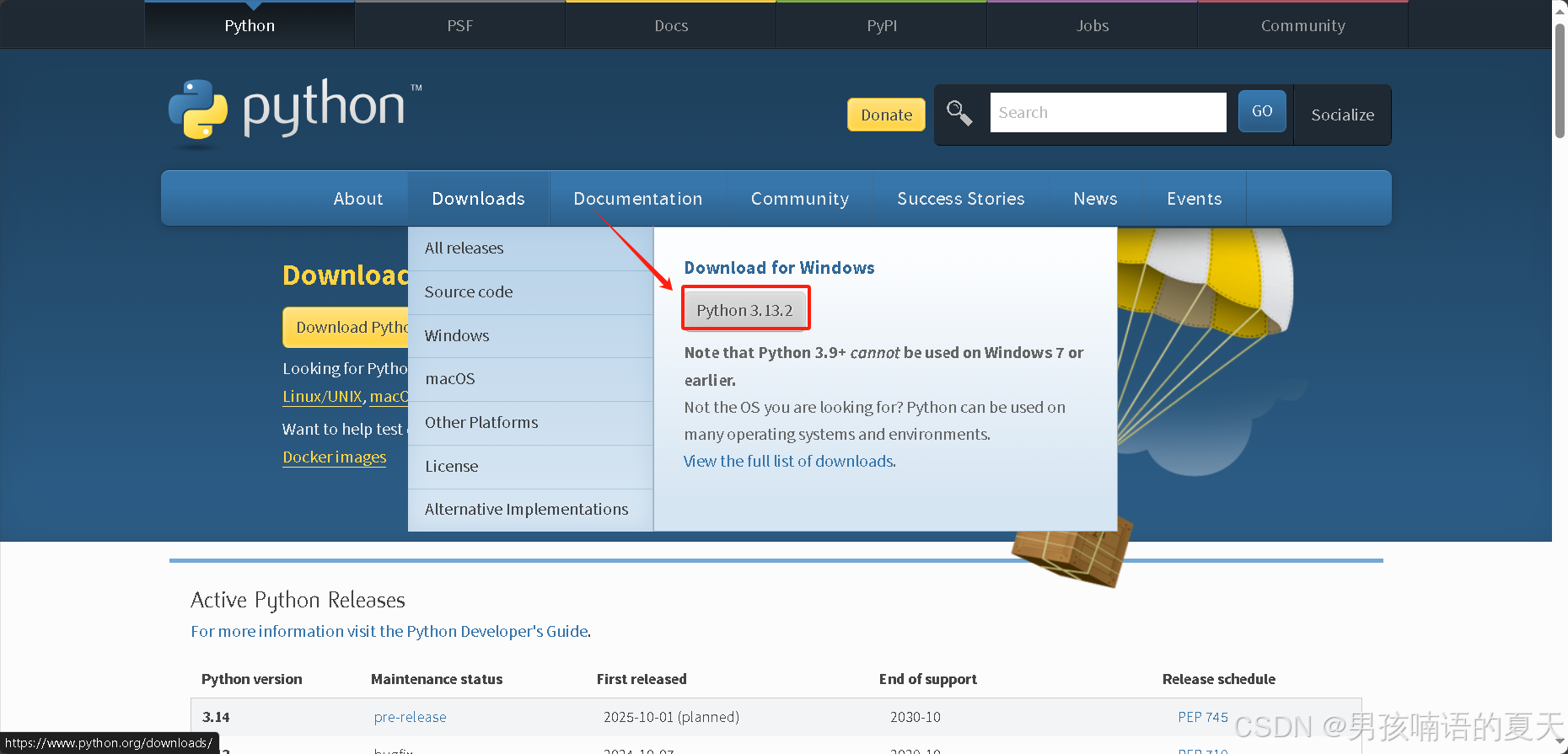
Task: Open the Socialize menu
Action: [1342, 115]
